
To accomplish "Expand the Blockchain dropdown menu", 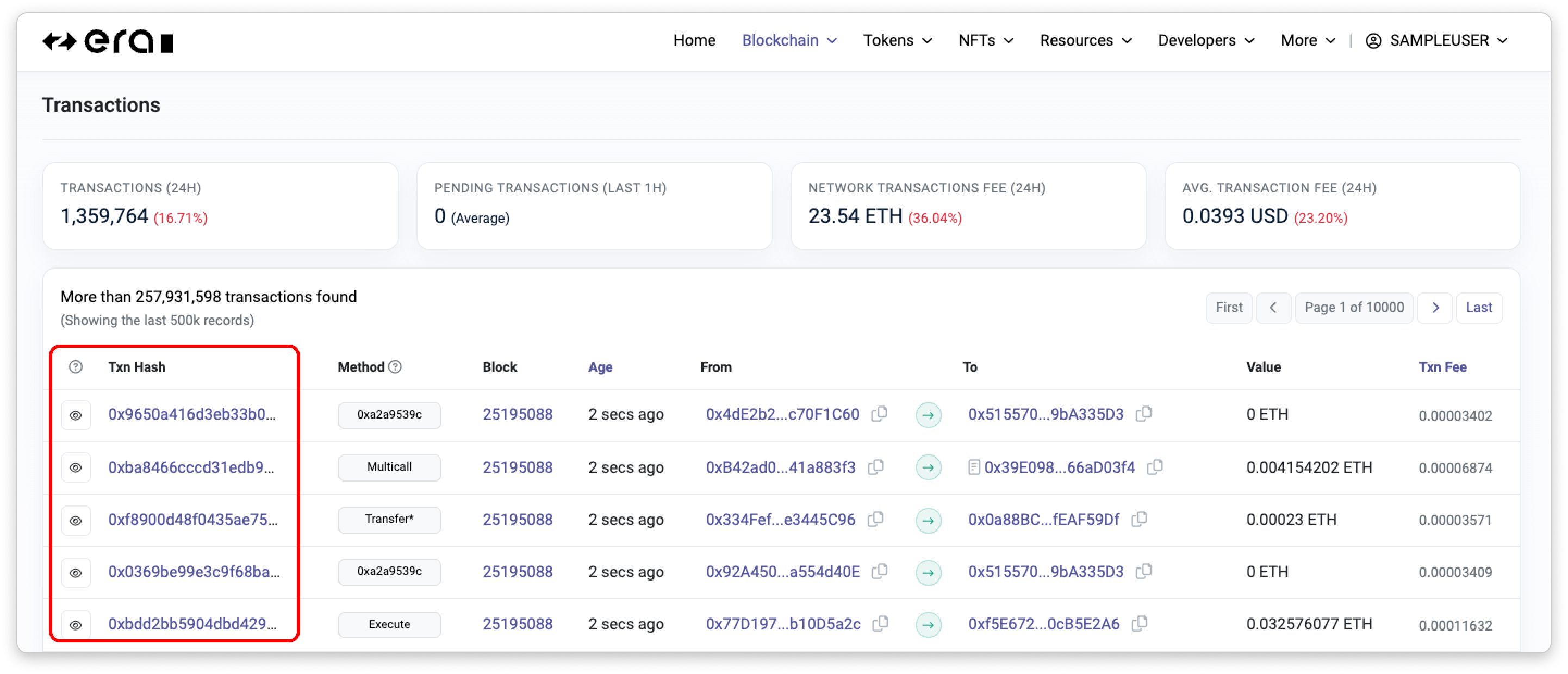I will coord(789,41).
